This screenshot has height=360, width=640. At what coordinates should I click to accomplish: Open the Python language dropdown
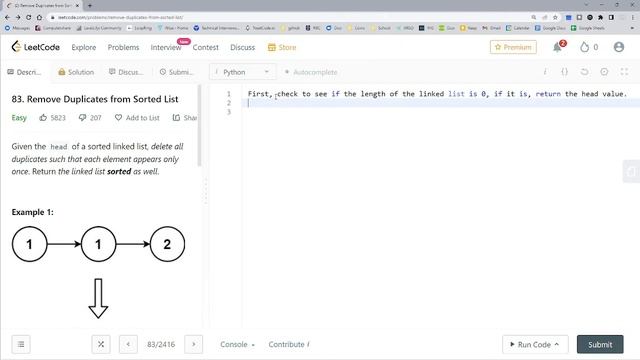[242, 72]
